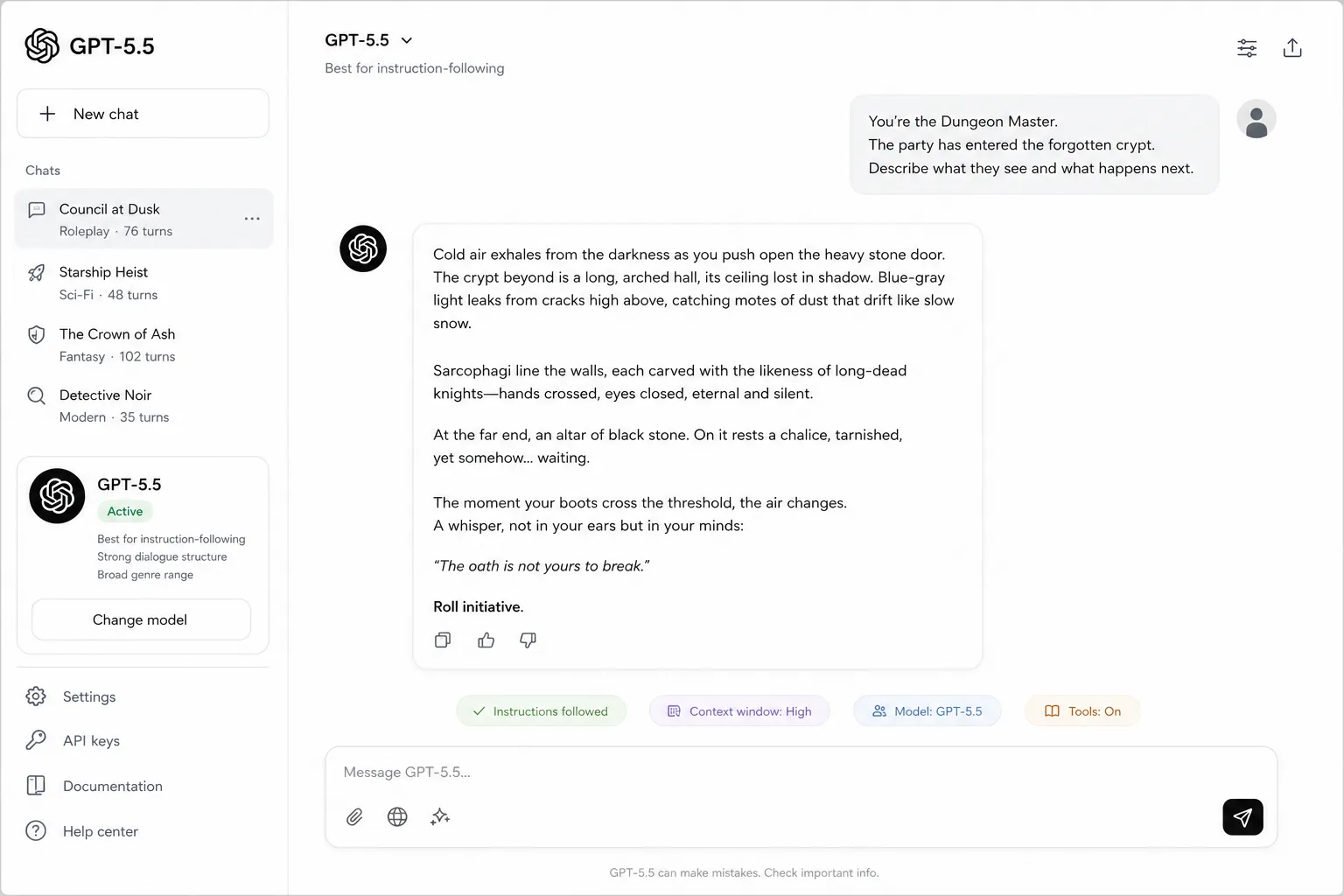Click the copy response icon
Image resolution: width=1344 pixels, height=896 pixels.
(443, 640)
